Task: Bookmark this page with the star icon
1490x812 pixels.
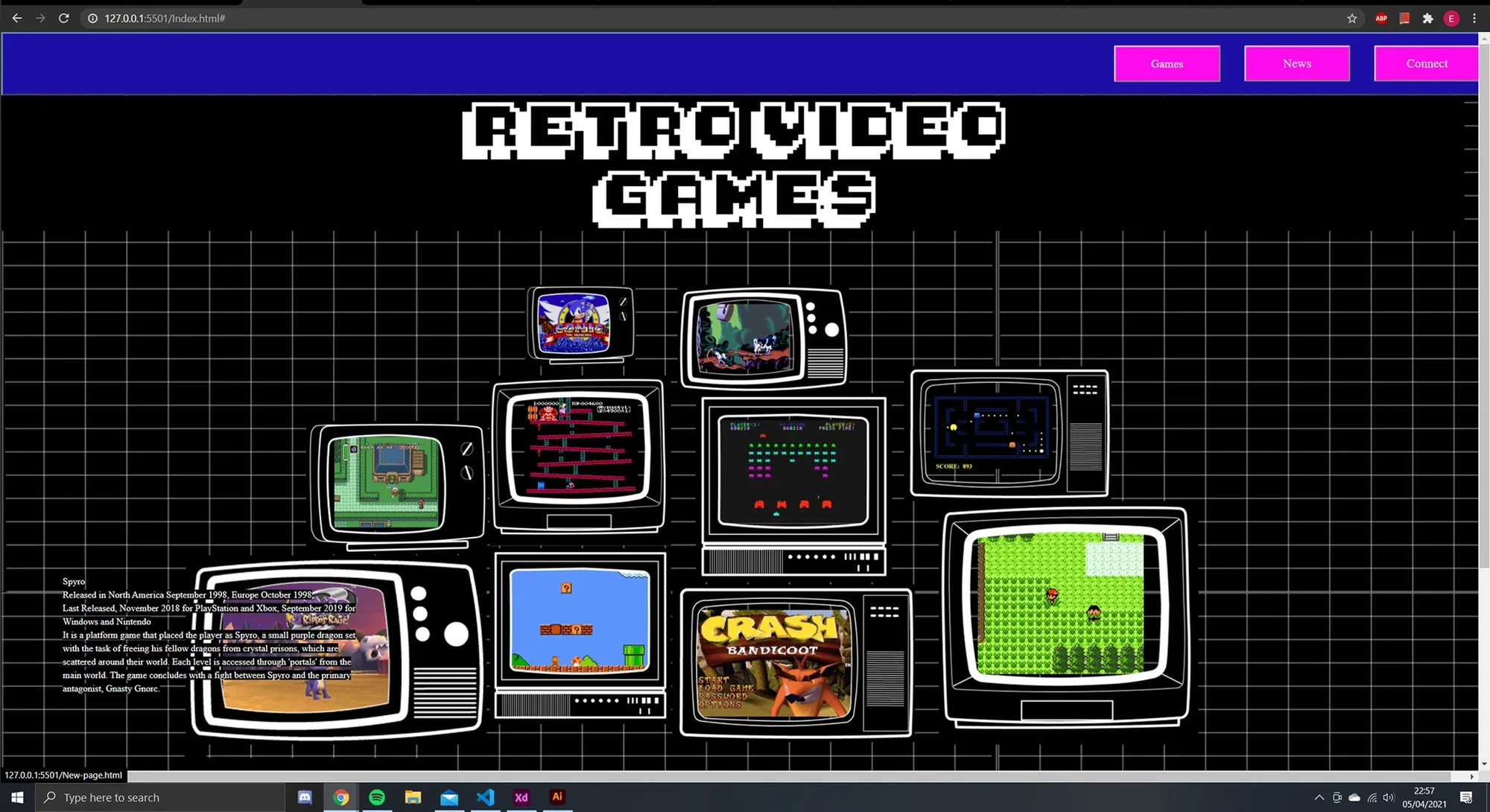Action: coord(1352,18)
